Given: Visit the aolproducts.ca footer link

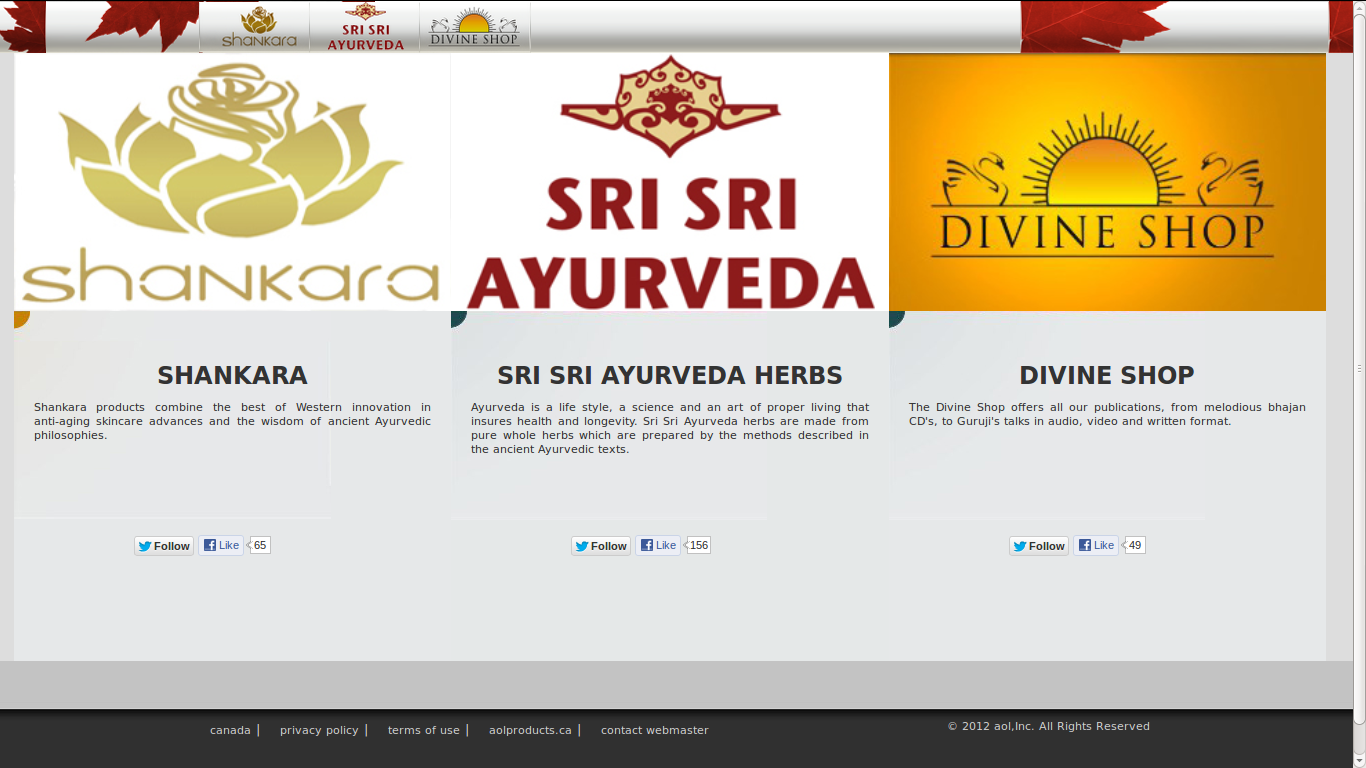Looking at the screenshot, I should pos(530,730).
